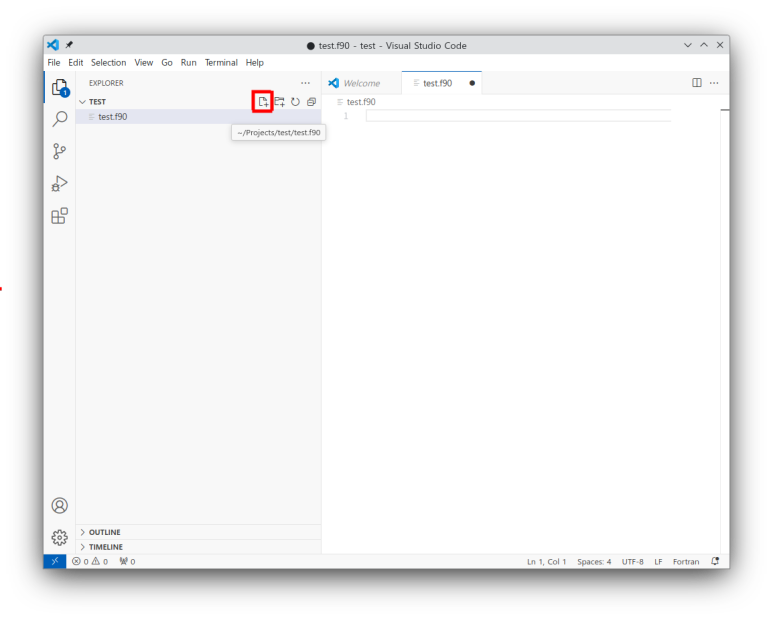
Task: Change indentation via Spaces: 4
Action: click(594, 561)
